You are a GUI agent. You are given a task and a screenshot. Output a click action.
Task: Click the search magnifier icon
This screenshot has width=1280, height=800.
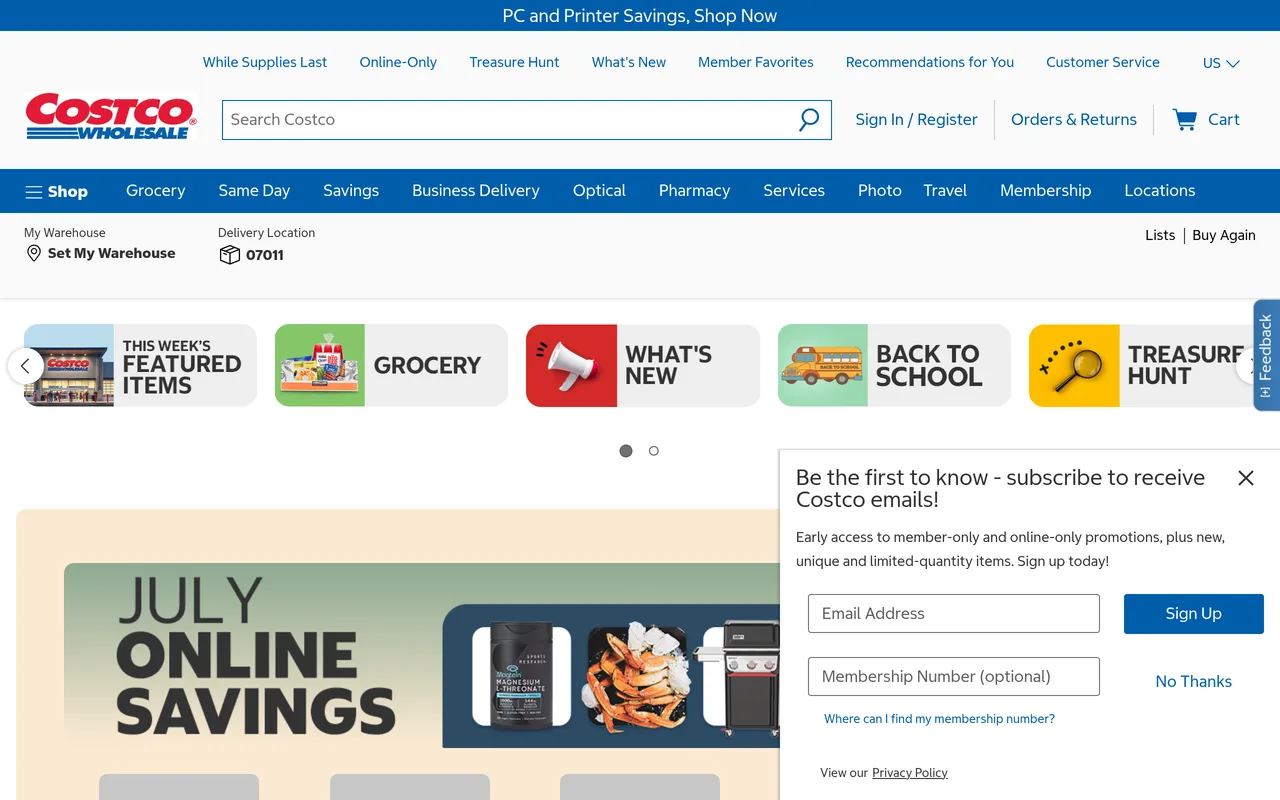click(x=809, y=120)
